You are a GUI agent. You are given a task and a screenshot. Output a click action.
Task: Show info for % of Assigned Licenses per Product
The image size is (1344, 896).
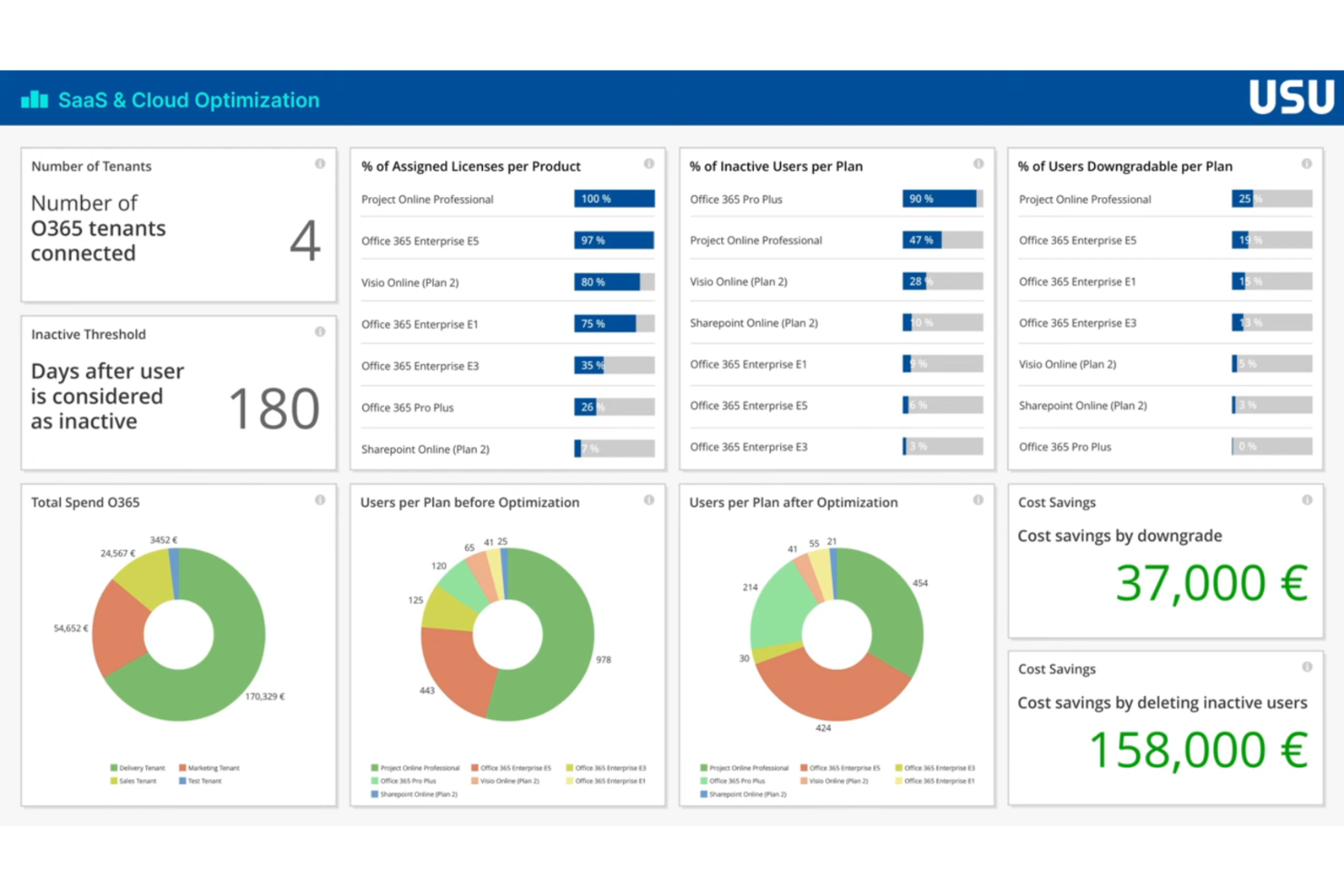click(648, 164)
